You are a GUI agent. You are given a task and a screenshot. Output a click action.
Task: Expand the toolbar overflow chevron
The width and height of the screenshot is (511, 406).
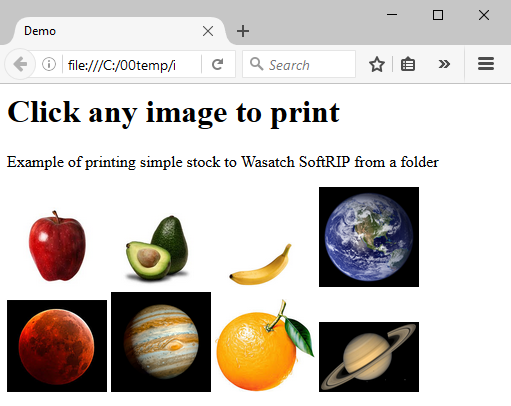point(444,64)
